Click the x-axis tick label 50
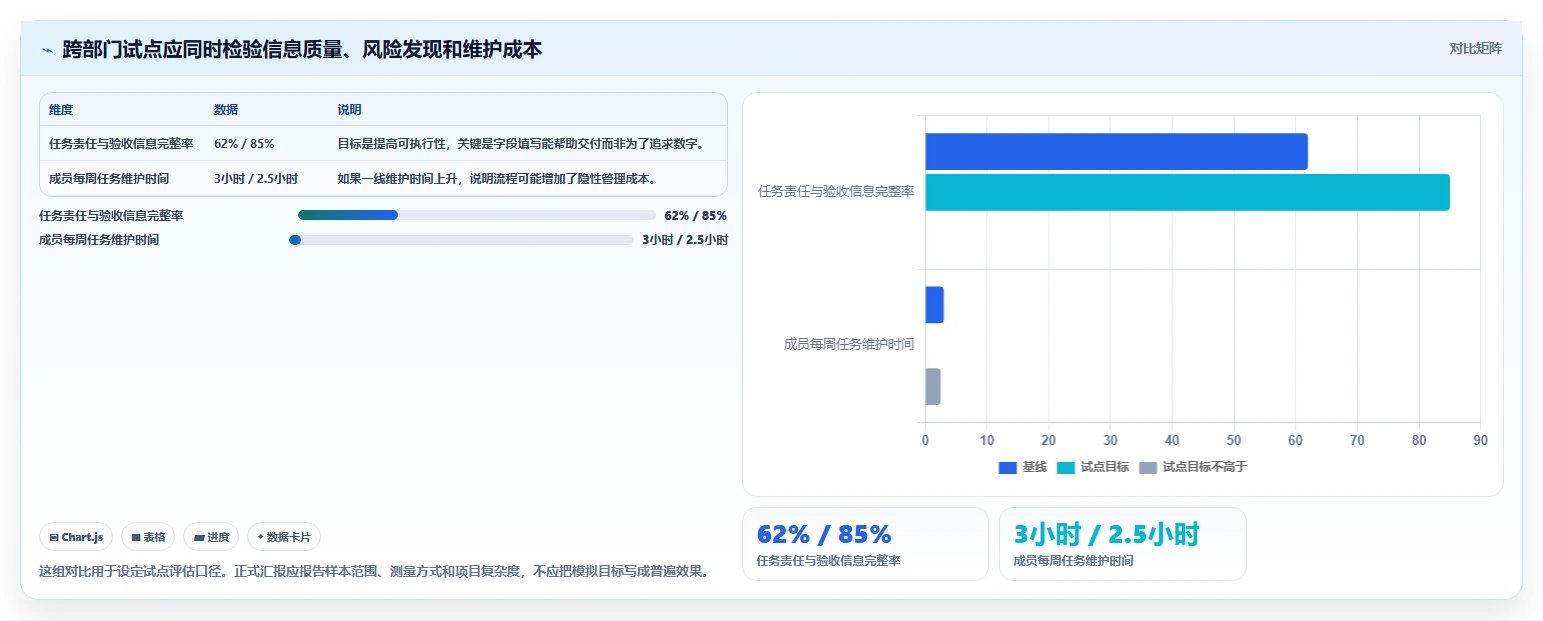1543x621 pixels. [x=1233, y=440]
